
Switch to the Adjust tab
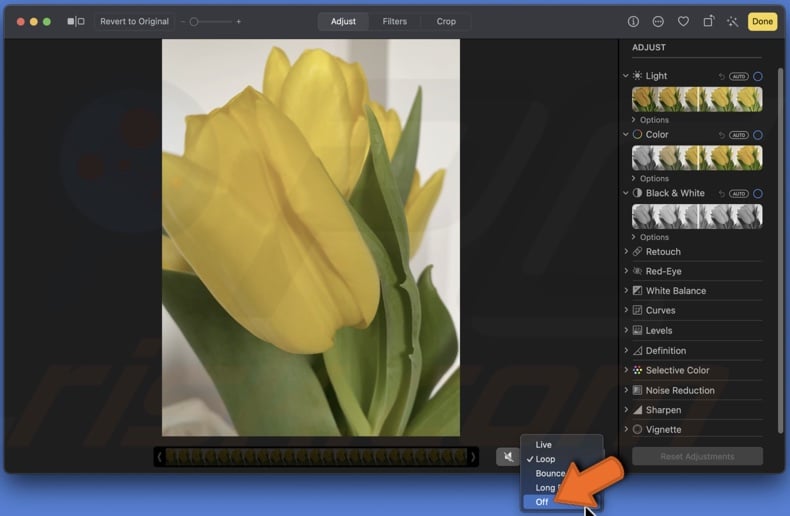click(343, 21)
